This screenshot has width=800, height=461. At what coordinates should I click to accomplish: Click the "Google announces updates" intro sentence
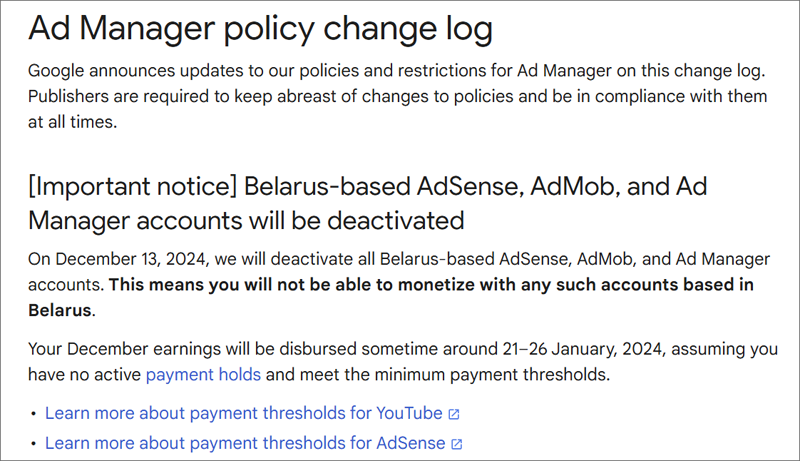(x=150, y=71)
